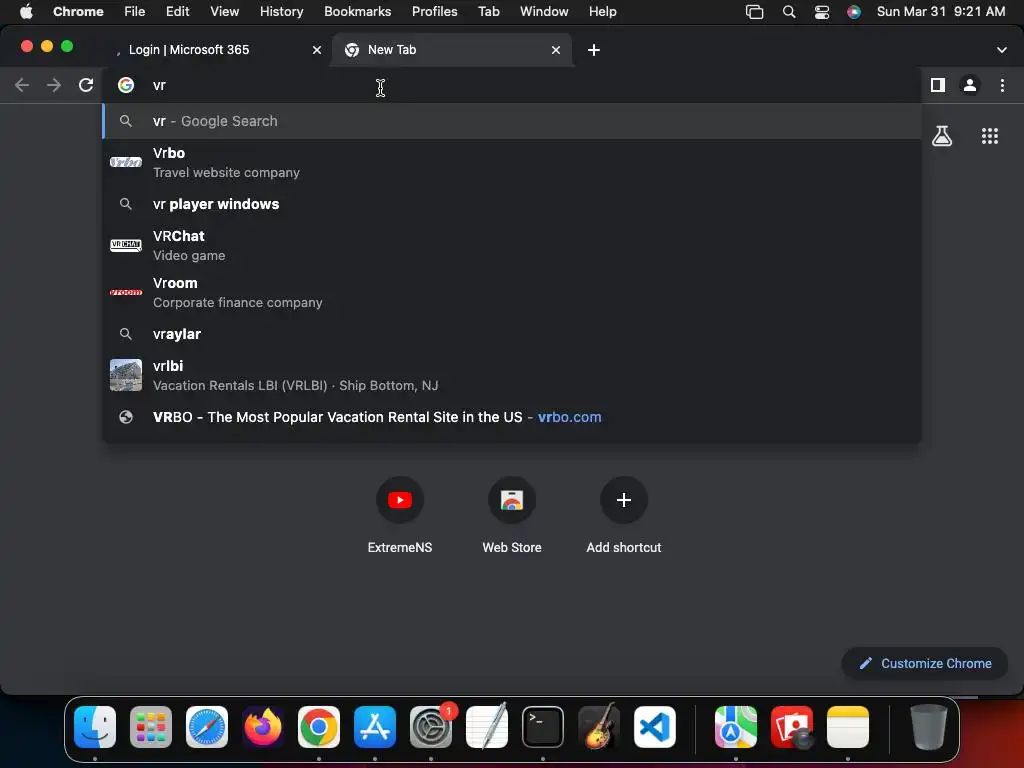Open the Google apps grid
1024x768 pixels.
pyautogui.click(x=990, y=136)
